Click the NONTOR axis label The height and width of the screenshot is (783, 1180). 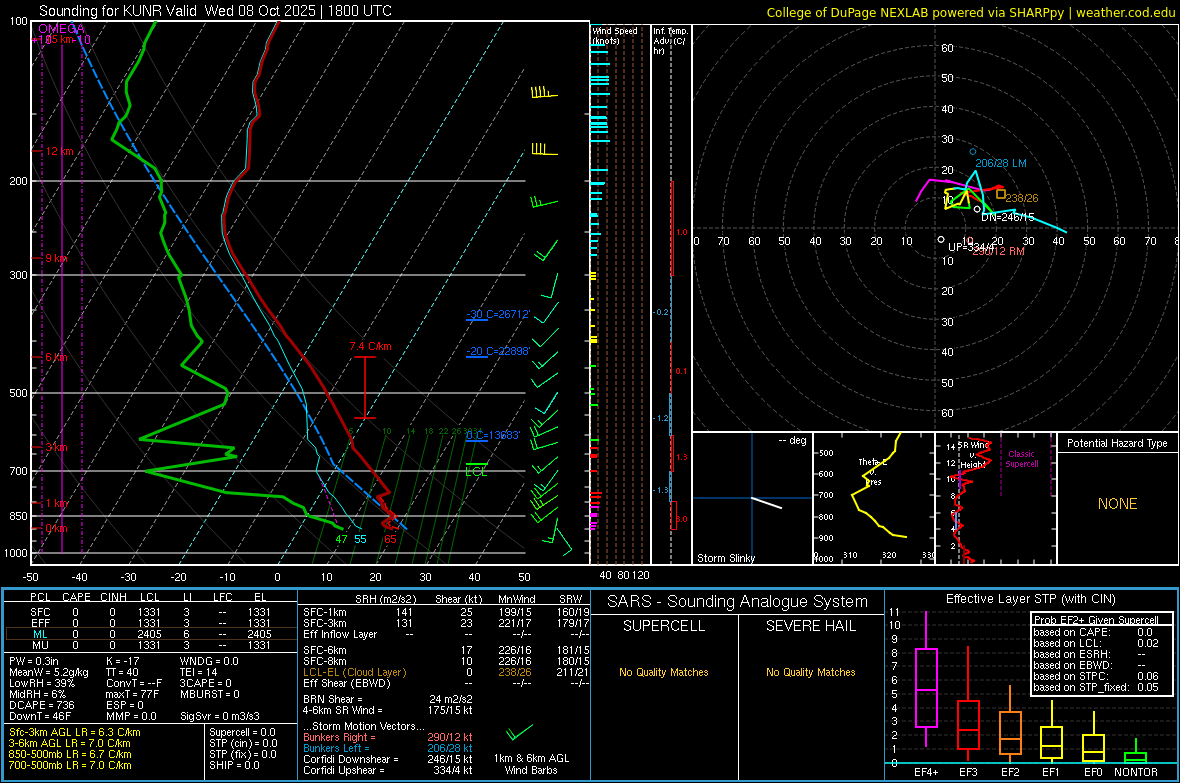1136,772
